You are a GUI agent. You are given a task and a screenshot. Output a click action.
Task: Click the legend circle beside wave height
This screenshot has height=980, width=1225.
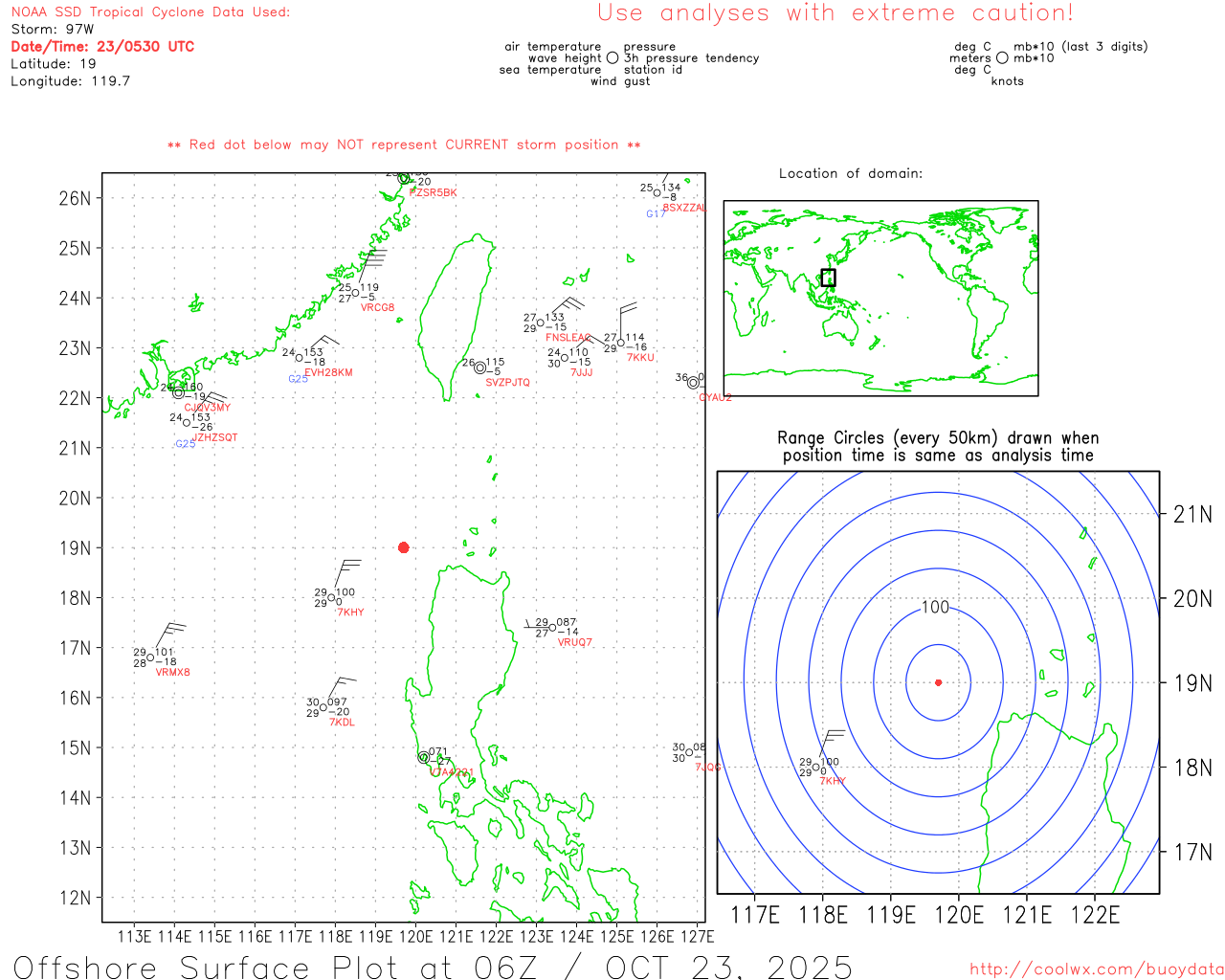612,58
